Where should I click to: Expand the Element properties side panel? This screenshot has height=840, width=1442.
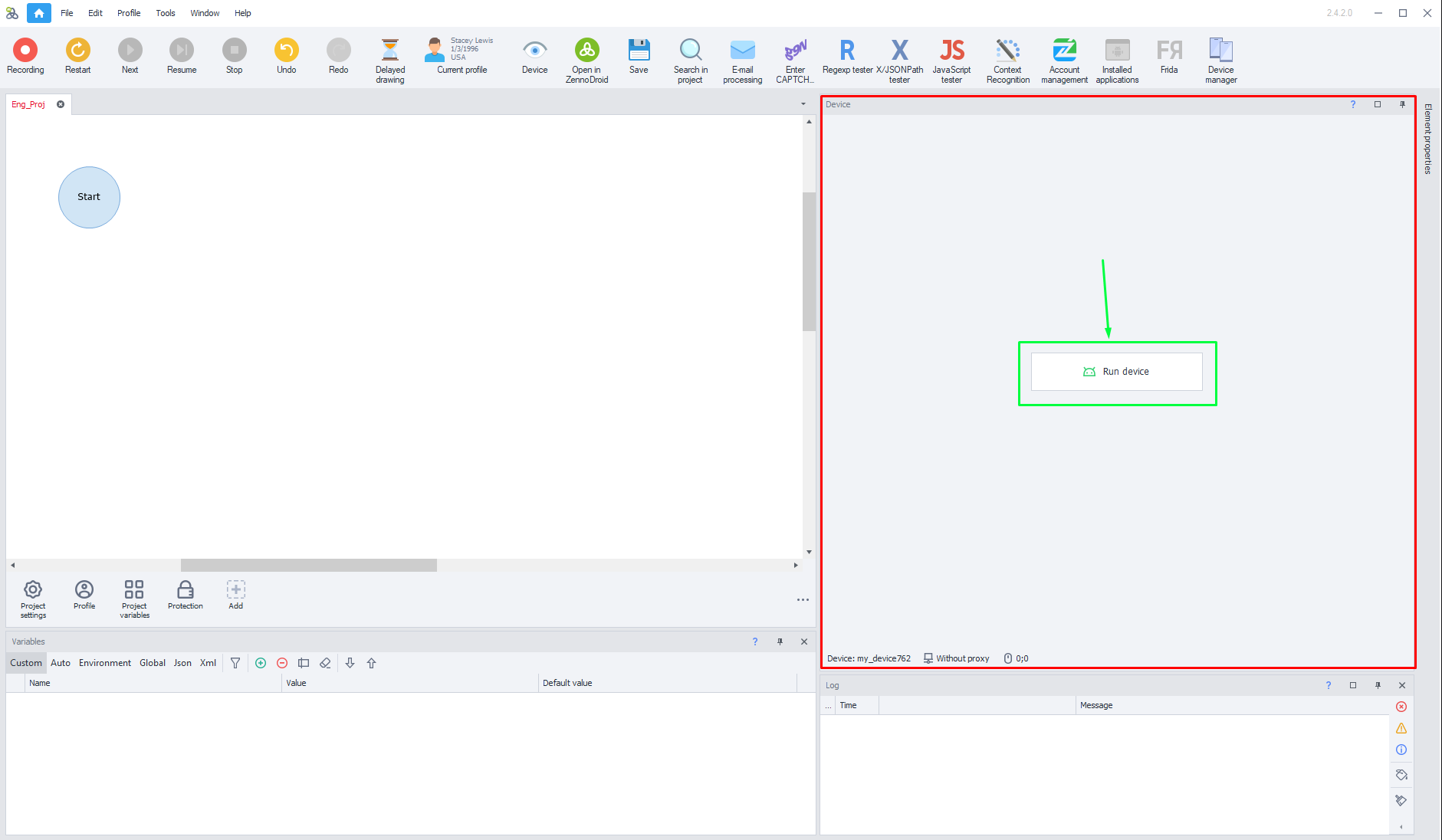click(x=1427, y=139)
